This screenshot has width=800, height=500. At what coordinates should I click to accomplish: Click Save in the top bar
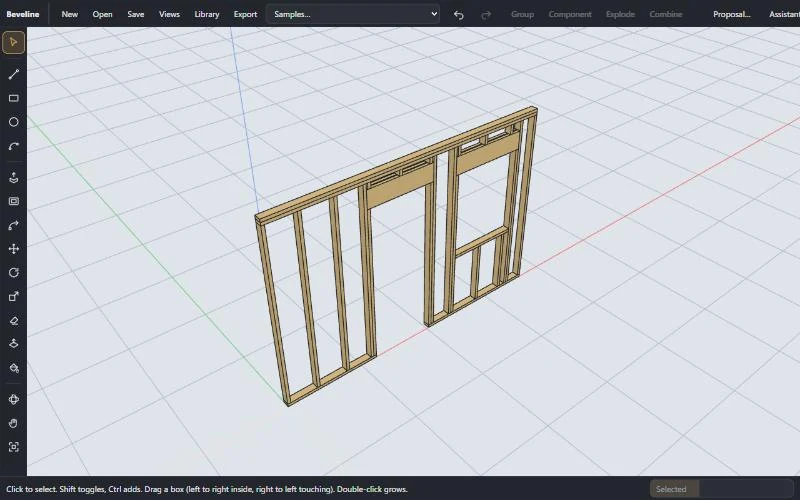pyautogui.click(x=135, y=14)
